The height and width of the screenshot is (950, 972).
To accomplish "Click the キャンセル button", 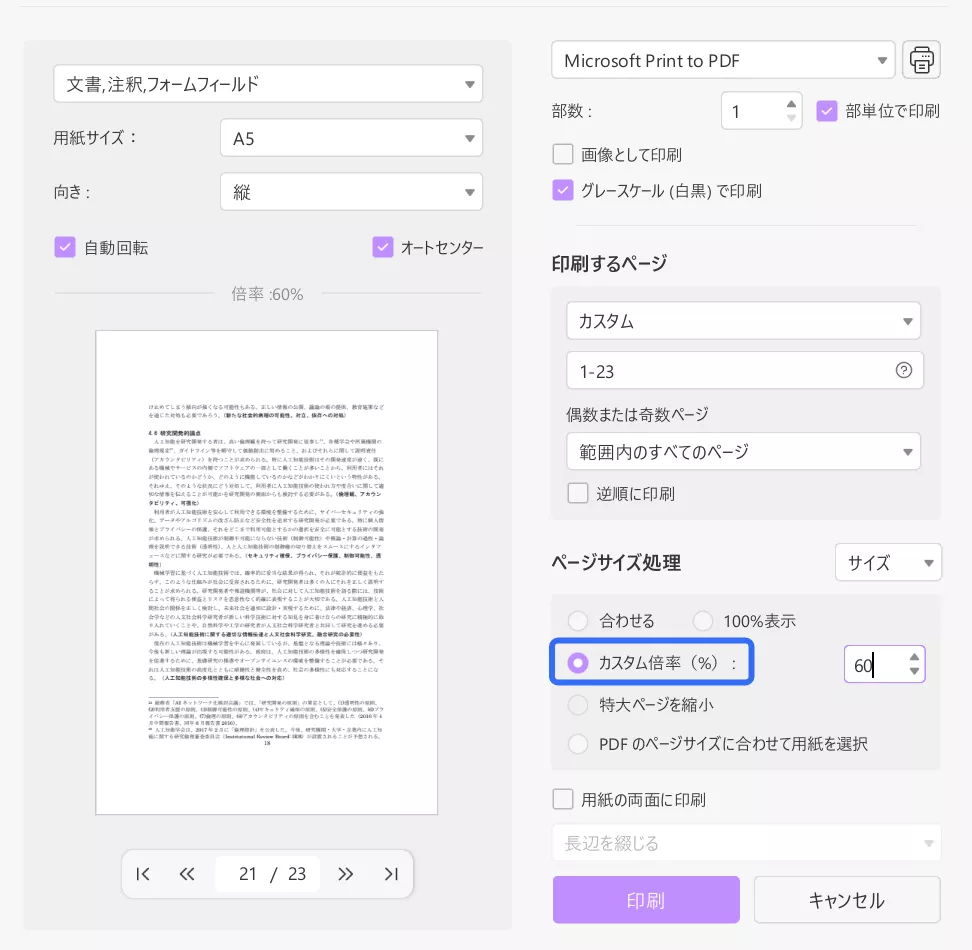I will point(847,900).
